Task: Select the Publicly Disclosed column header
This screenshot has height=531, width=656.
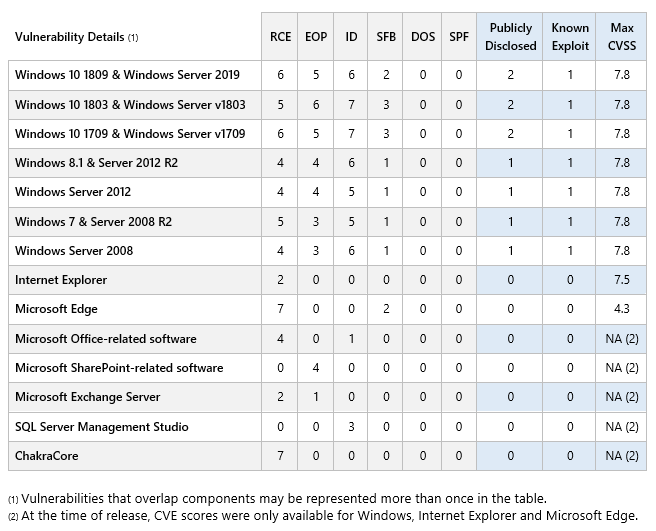Action: click(x=510, y=37)
